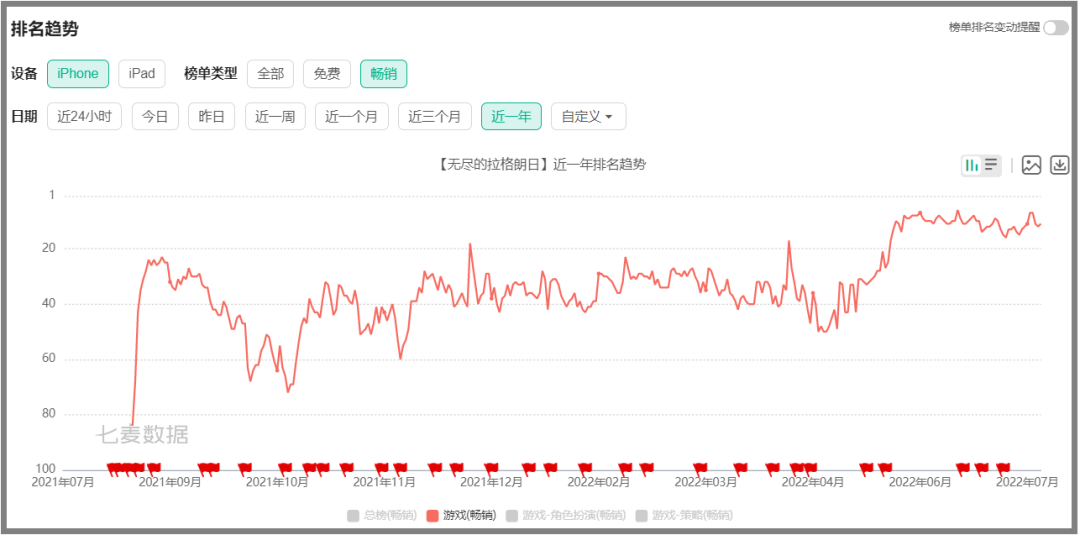Choose 全部 chart type
The width and height of the screenshot is (1080, 535).
pos(270,73)
